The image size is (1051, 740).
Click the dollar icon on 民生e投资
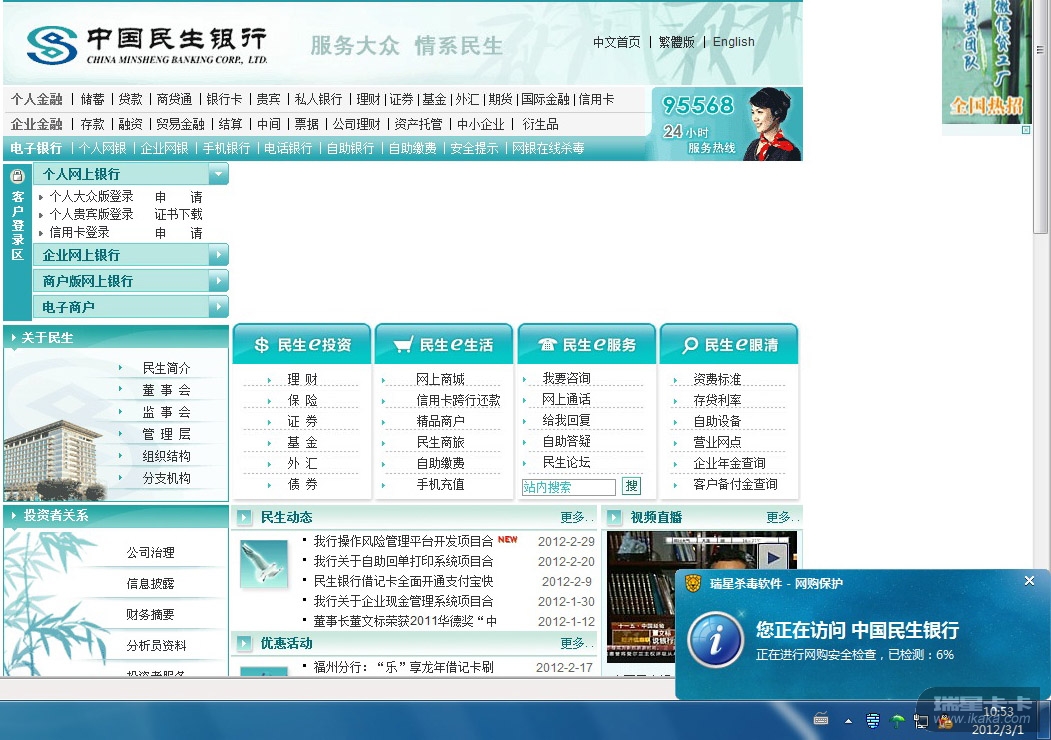click(261, 345)
